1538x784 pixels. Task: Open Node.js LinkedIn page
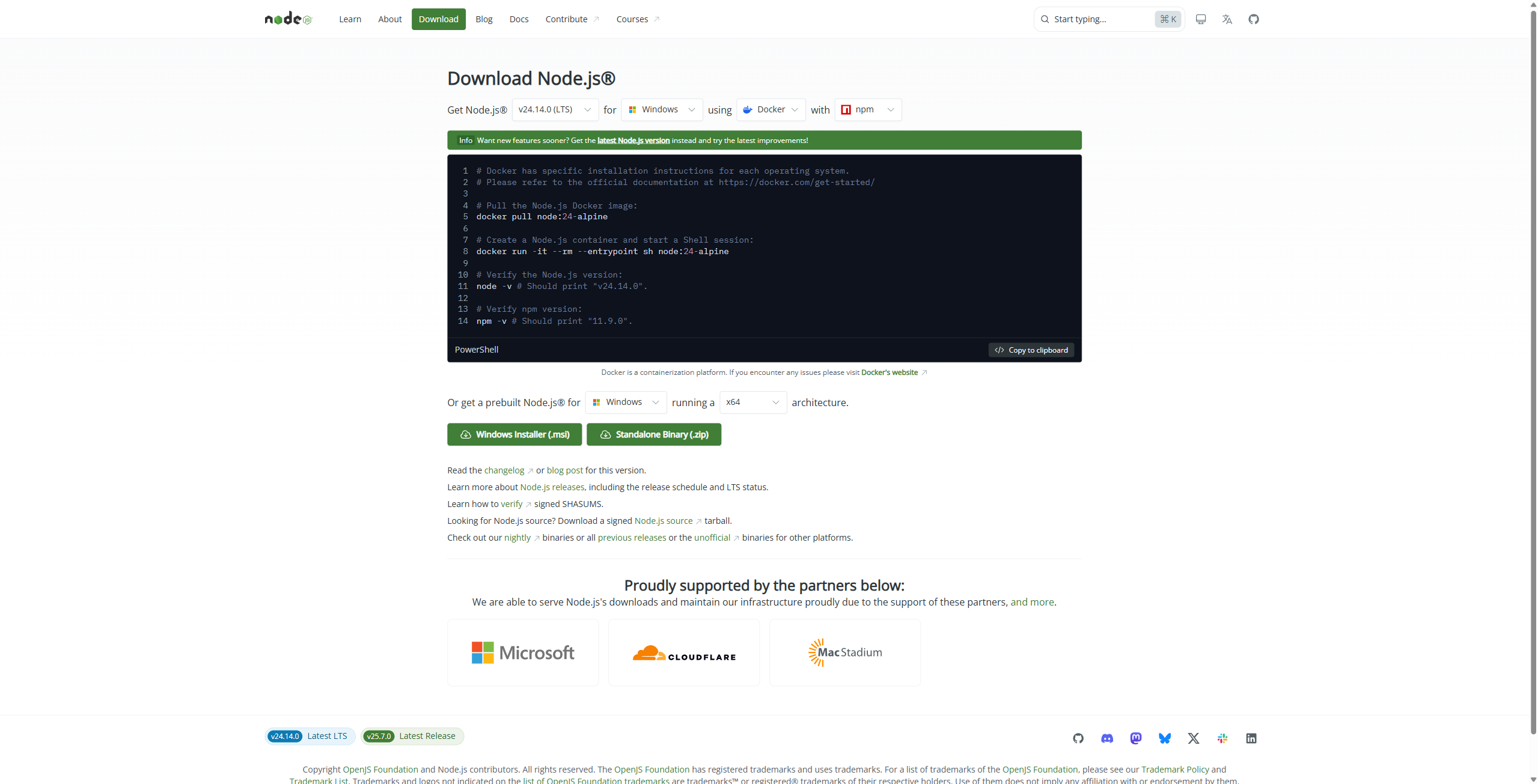[1251, 738]
